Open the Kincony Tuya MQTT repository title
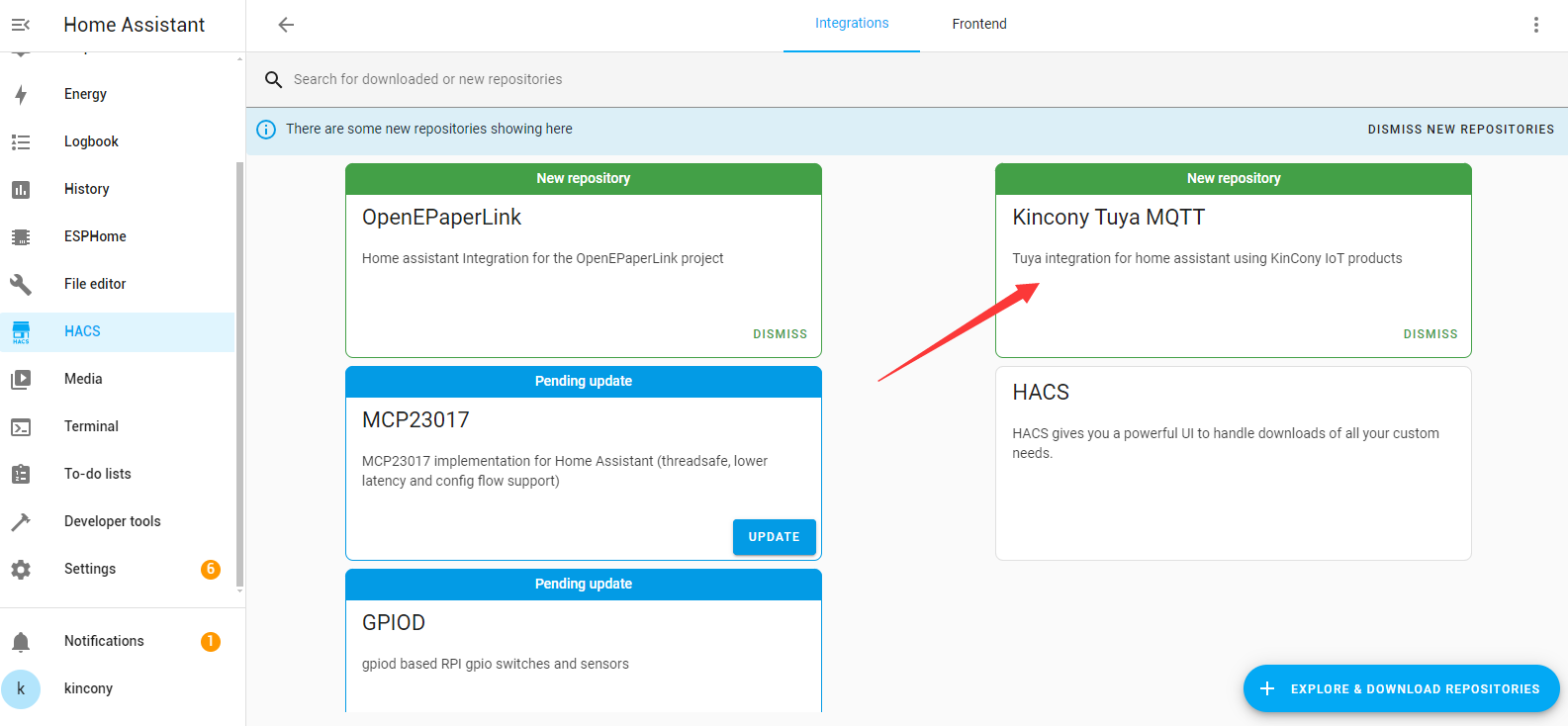Viewport: 1568px width, 726px height. [x=1109, y=218]
